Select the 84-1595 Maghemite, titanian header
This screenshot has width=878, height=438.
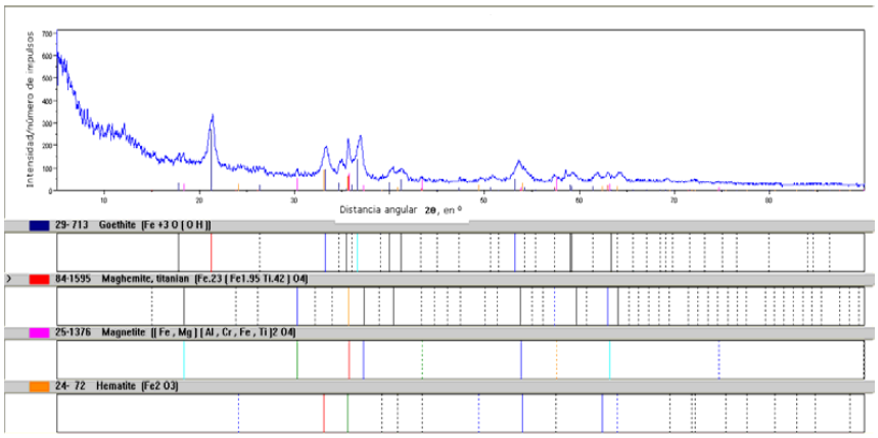coord(180,279)
